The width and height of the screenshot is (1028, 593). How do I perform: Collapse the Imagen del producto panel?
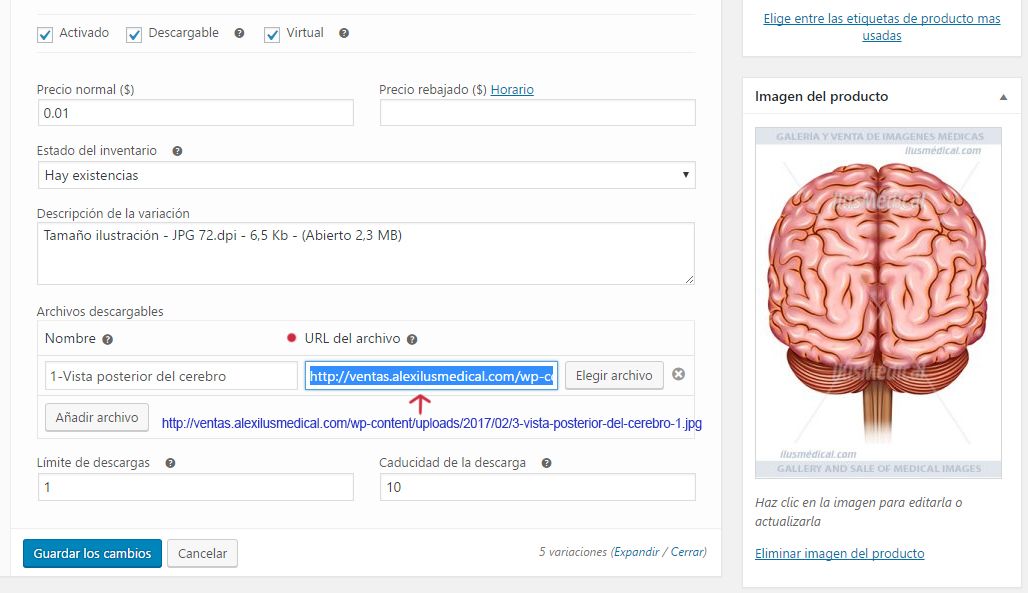[1003, 97]
